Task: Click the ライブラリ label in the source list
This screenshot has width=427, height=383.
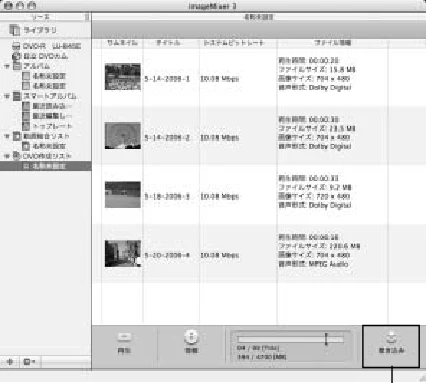Action: [40, 30]
